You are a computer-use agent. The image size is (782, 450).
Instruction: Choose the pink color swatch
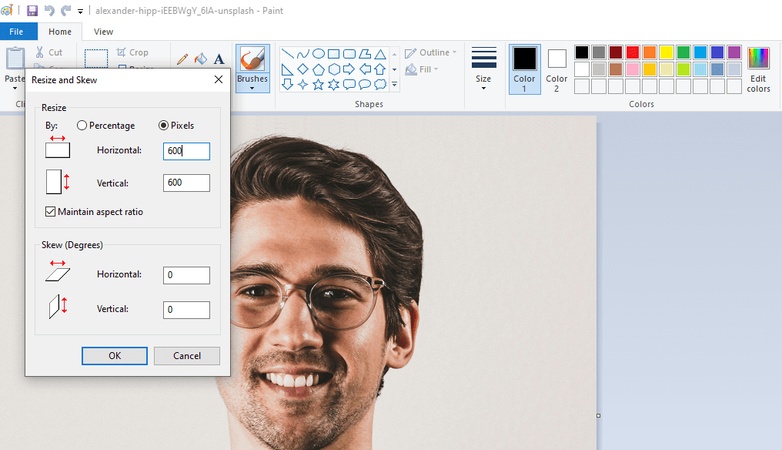click(x=632, y=69)
